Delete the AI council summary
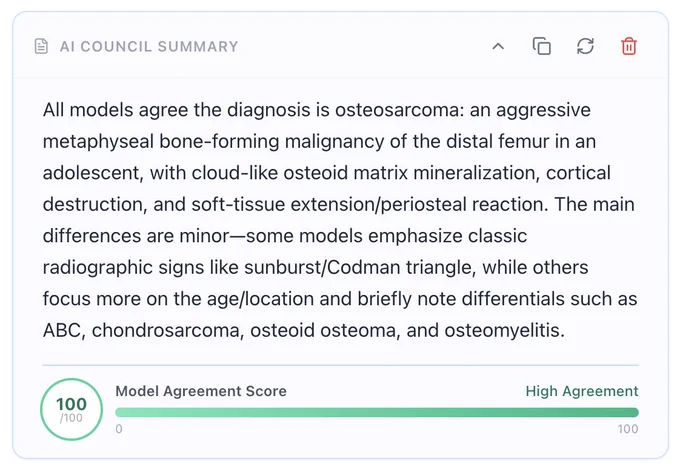Image resolution: width=680 pixels, height=470 pixels. (x=629, y=46)
